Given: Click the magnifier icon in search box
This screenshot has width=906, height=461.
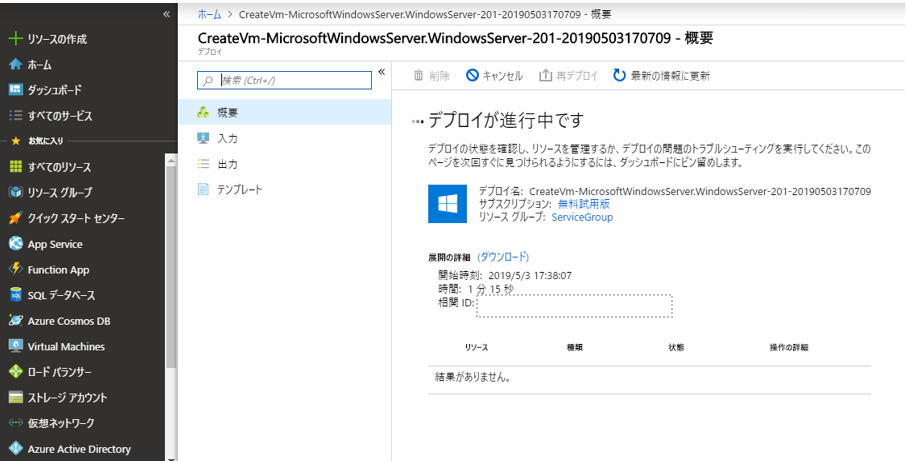Looking at the screenshot, I should tap(208, 80).
